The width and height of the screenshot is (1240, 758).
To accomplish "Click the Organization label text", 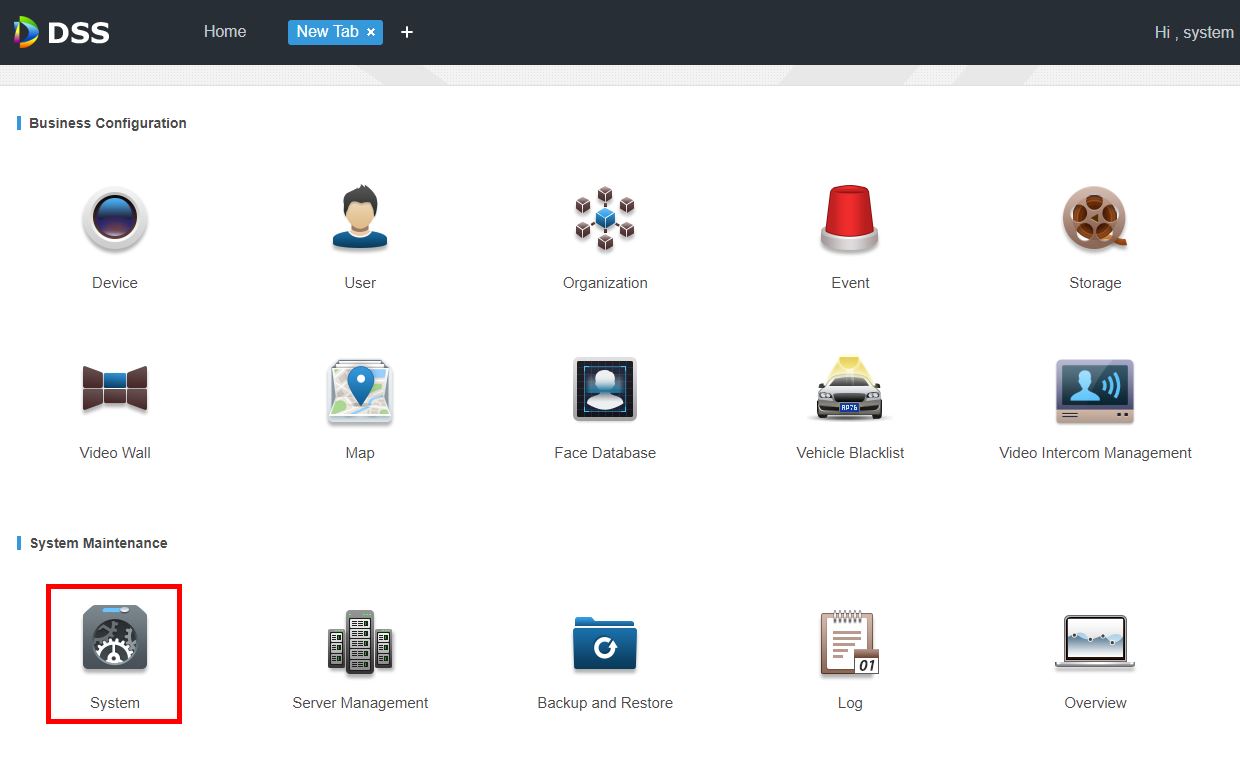I will 605,283.
